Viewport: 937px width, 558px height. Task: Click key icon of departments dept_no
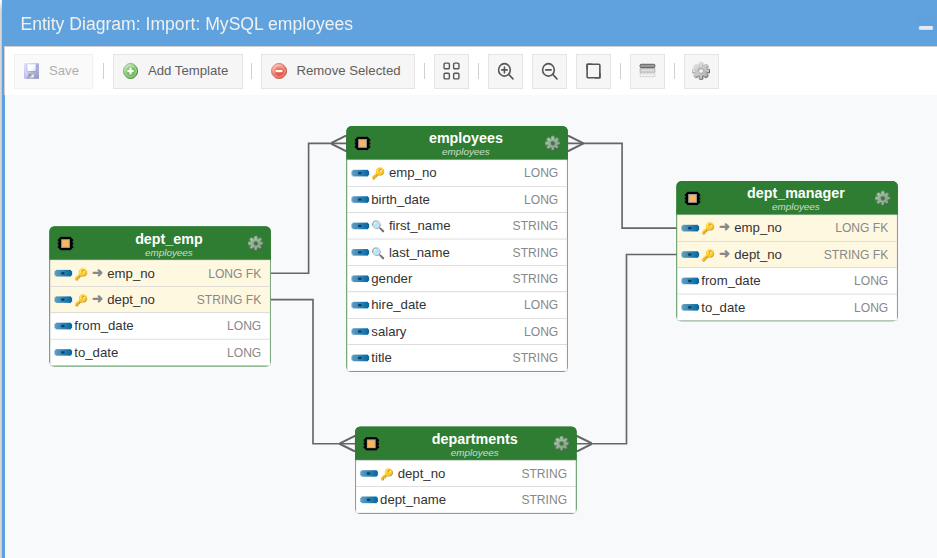pyautogui.click(x=387, y=474)
